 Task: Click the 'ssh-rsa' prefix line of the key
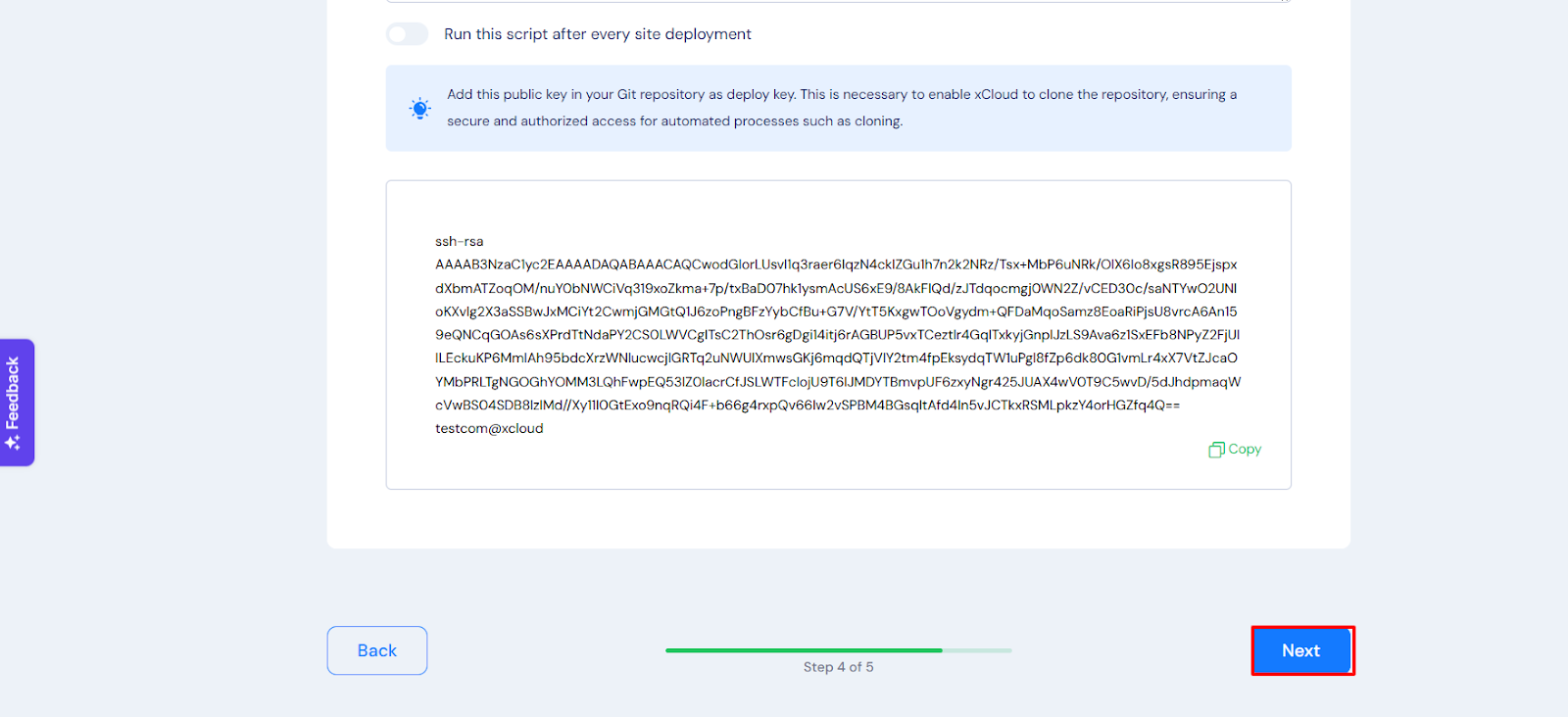click(x=459, y=241)
